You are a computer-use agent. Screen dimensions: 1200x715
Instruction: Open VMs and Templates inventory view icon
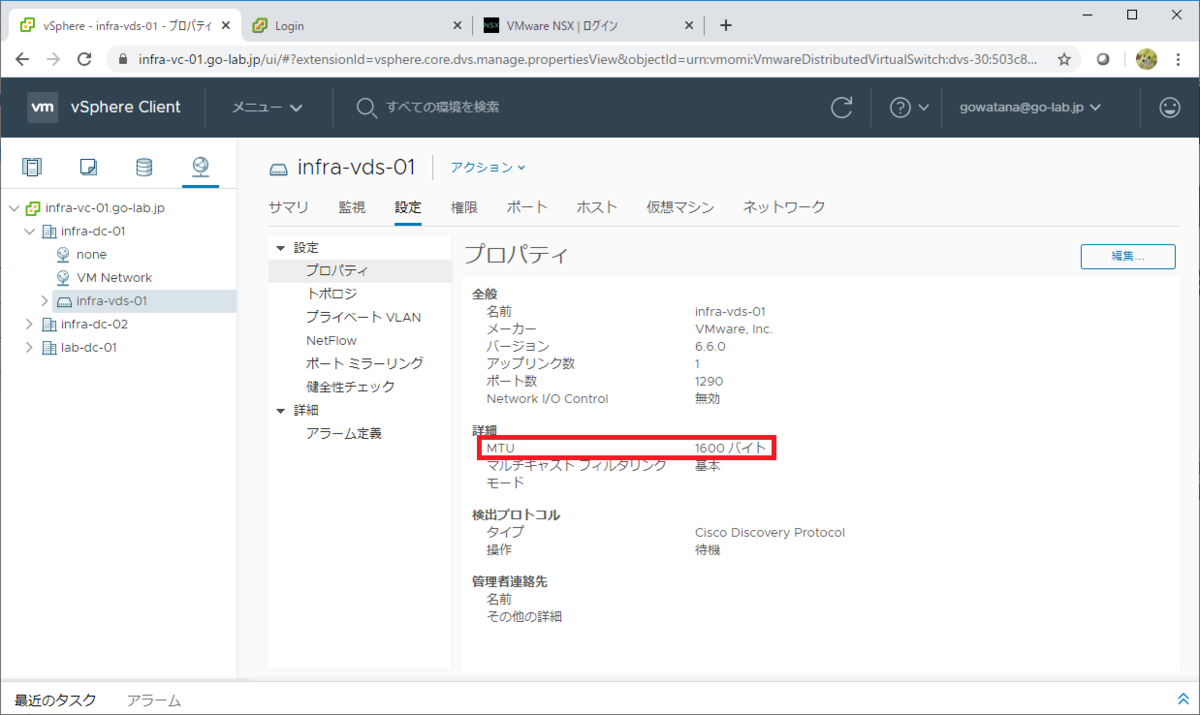(x=88, y=167)
